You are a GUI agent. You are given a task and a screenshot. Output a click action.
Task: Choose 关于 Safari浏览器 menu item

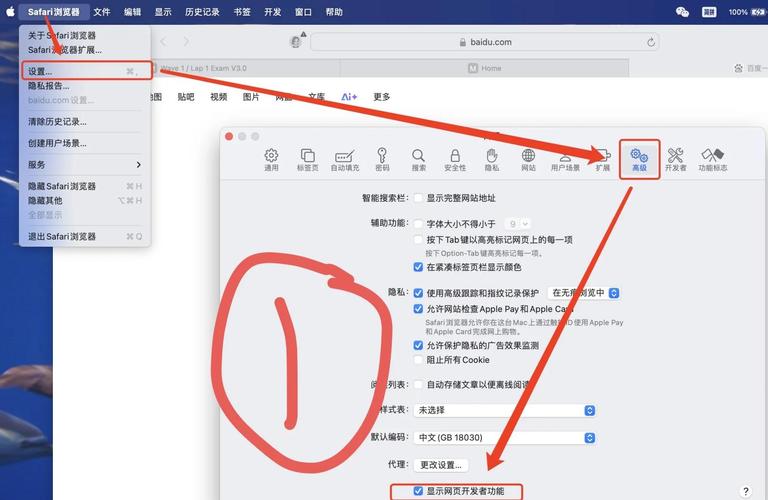(x=85, y=35)
